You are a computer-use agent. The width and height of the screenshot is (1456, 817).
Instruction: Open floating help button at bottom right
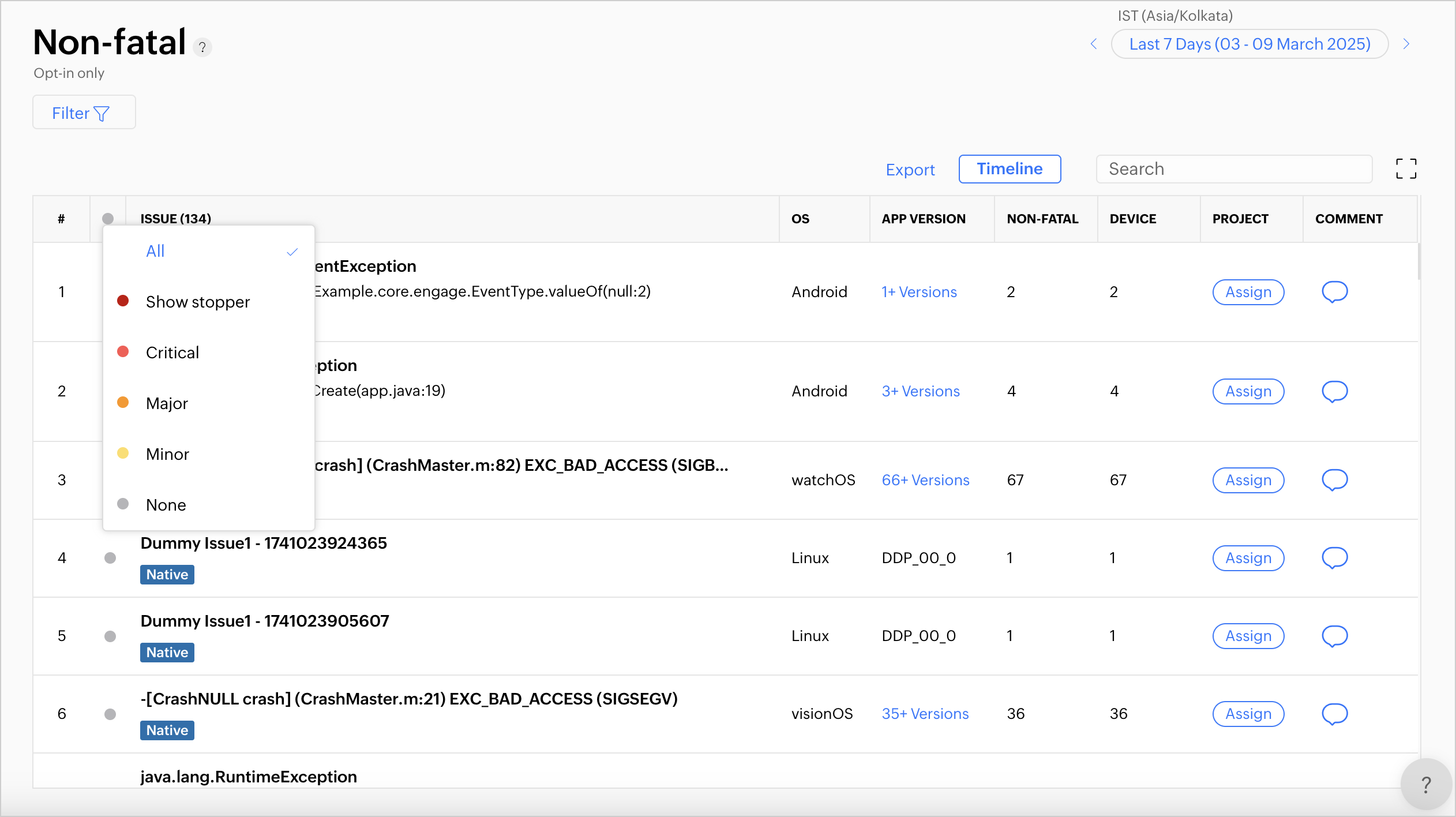pyautogui.click(x=1425, y=785)
